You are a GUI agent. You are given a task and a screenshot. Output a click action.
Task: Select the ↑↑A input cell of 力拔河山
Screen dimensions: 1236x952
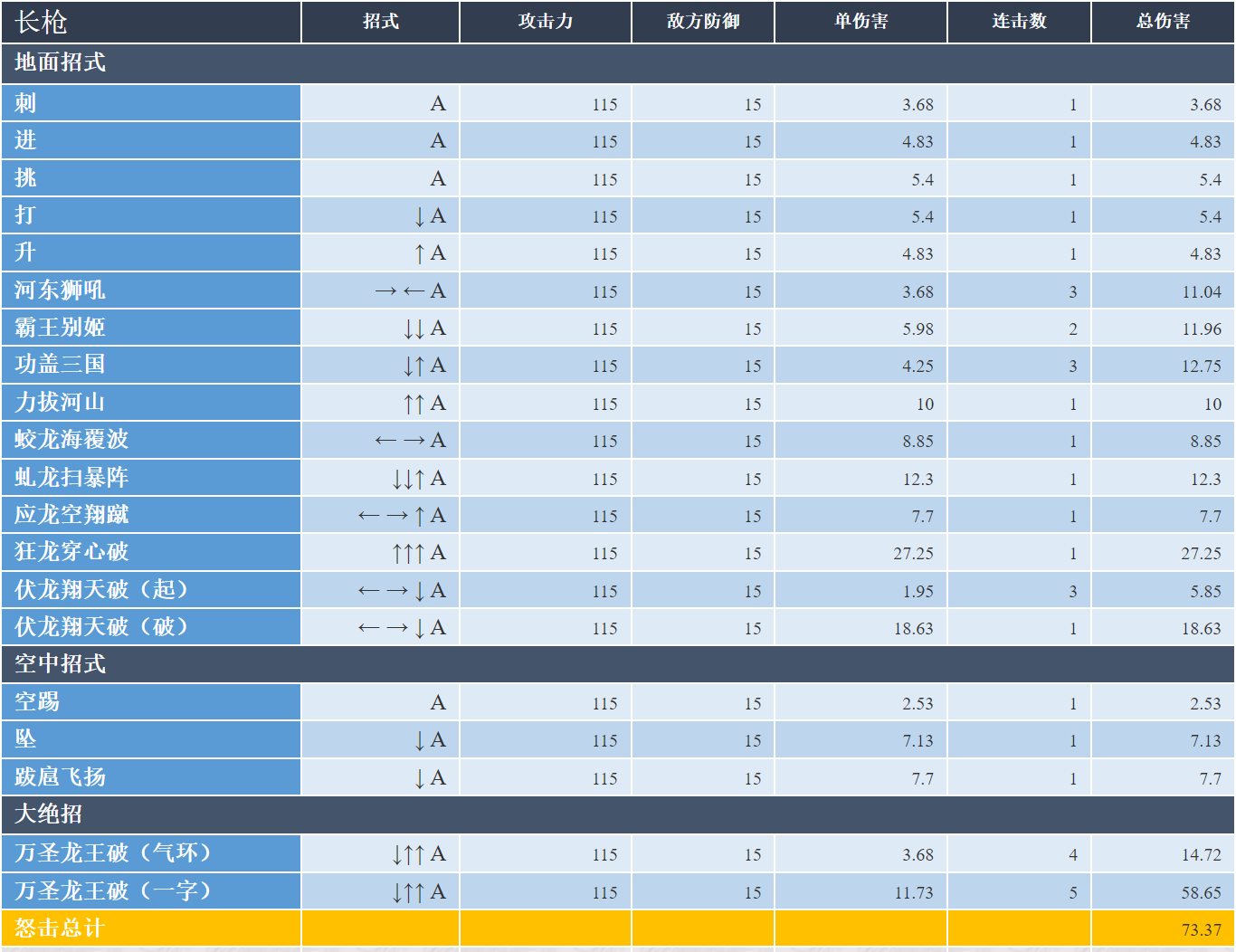[380, 403]
